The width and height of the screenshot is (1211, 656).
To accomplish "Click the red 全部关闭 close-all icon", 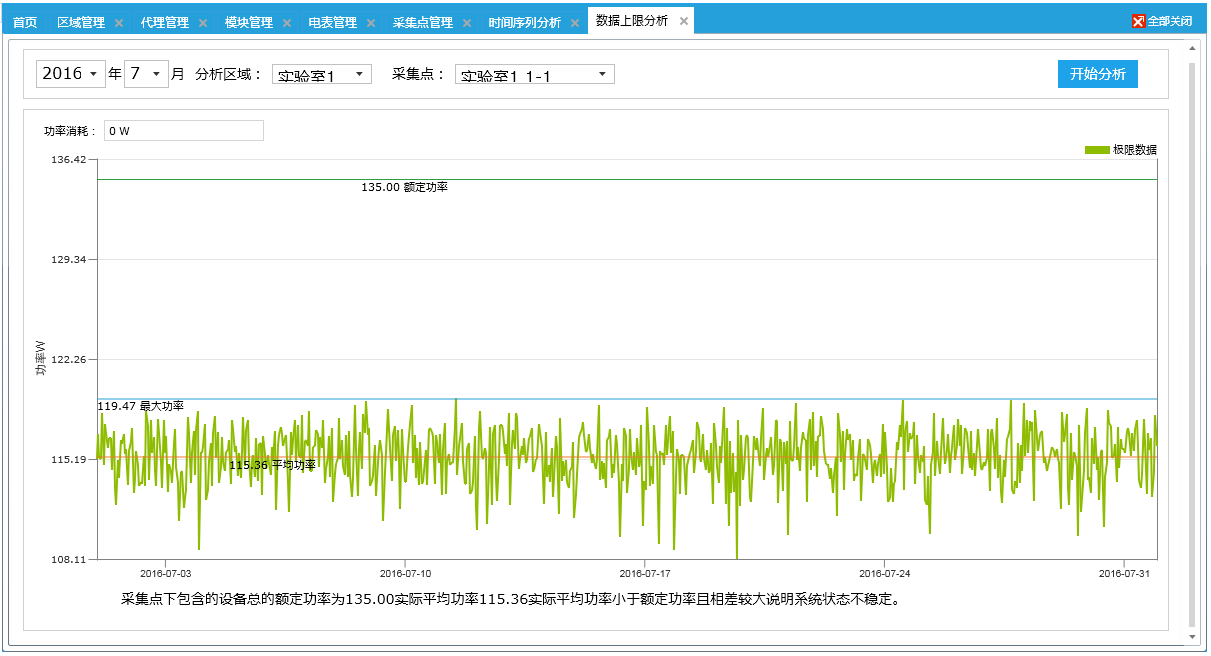I will [1138, 21].
